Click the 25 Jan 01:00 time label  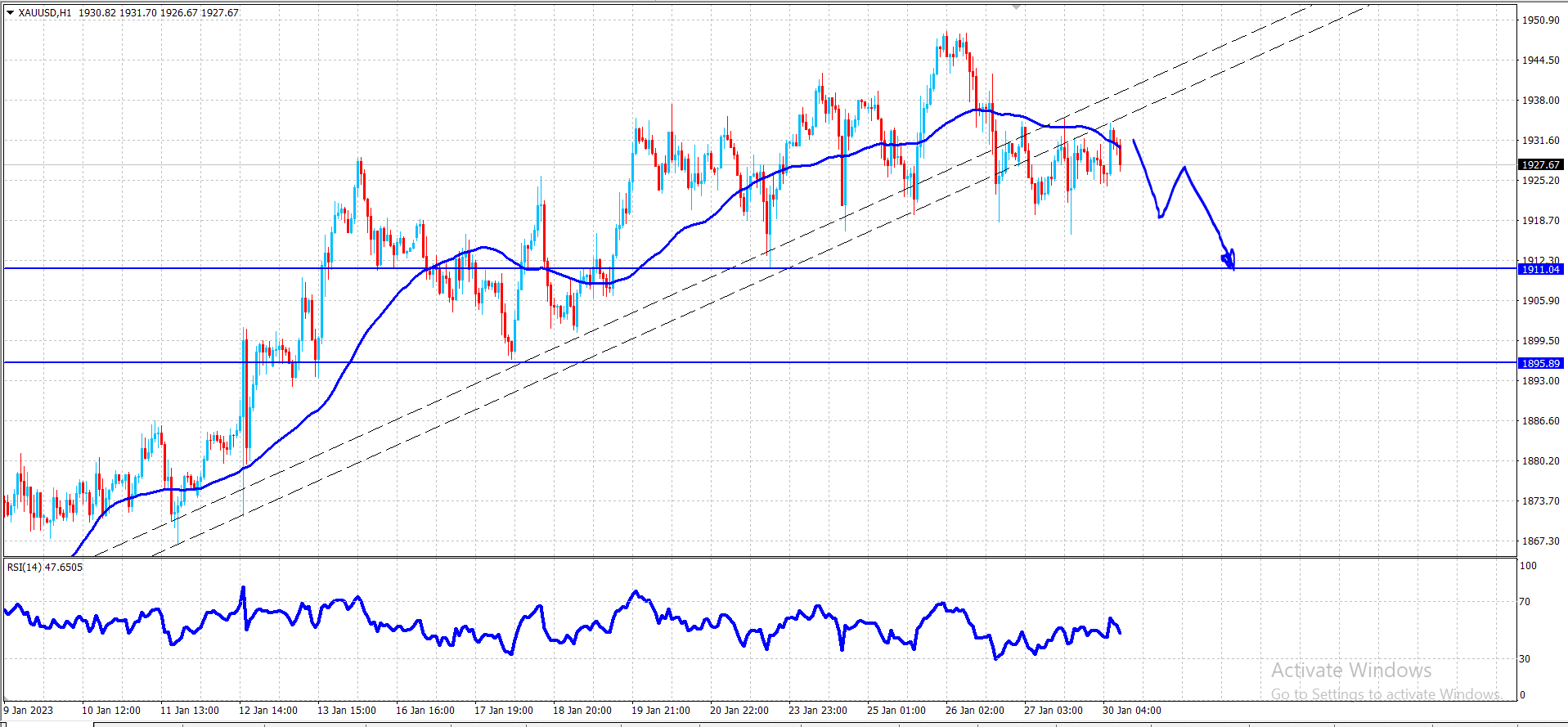896,711
